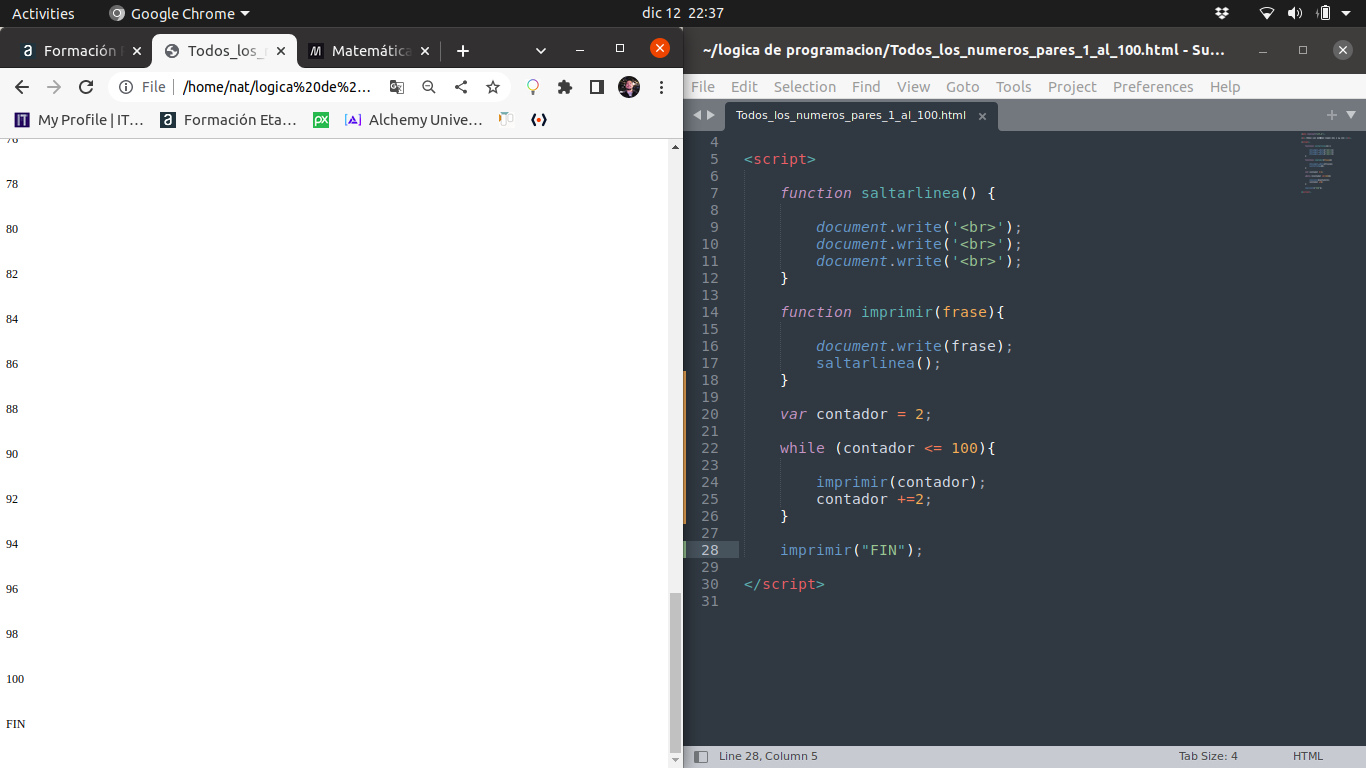The height and width of the screenshot is (768, 1366).
Task: Open Dropbox tray icon
Action: (1222, 14)
